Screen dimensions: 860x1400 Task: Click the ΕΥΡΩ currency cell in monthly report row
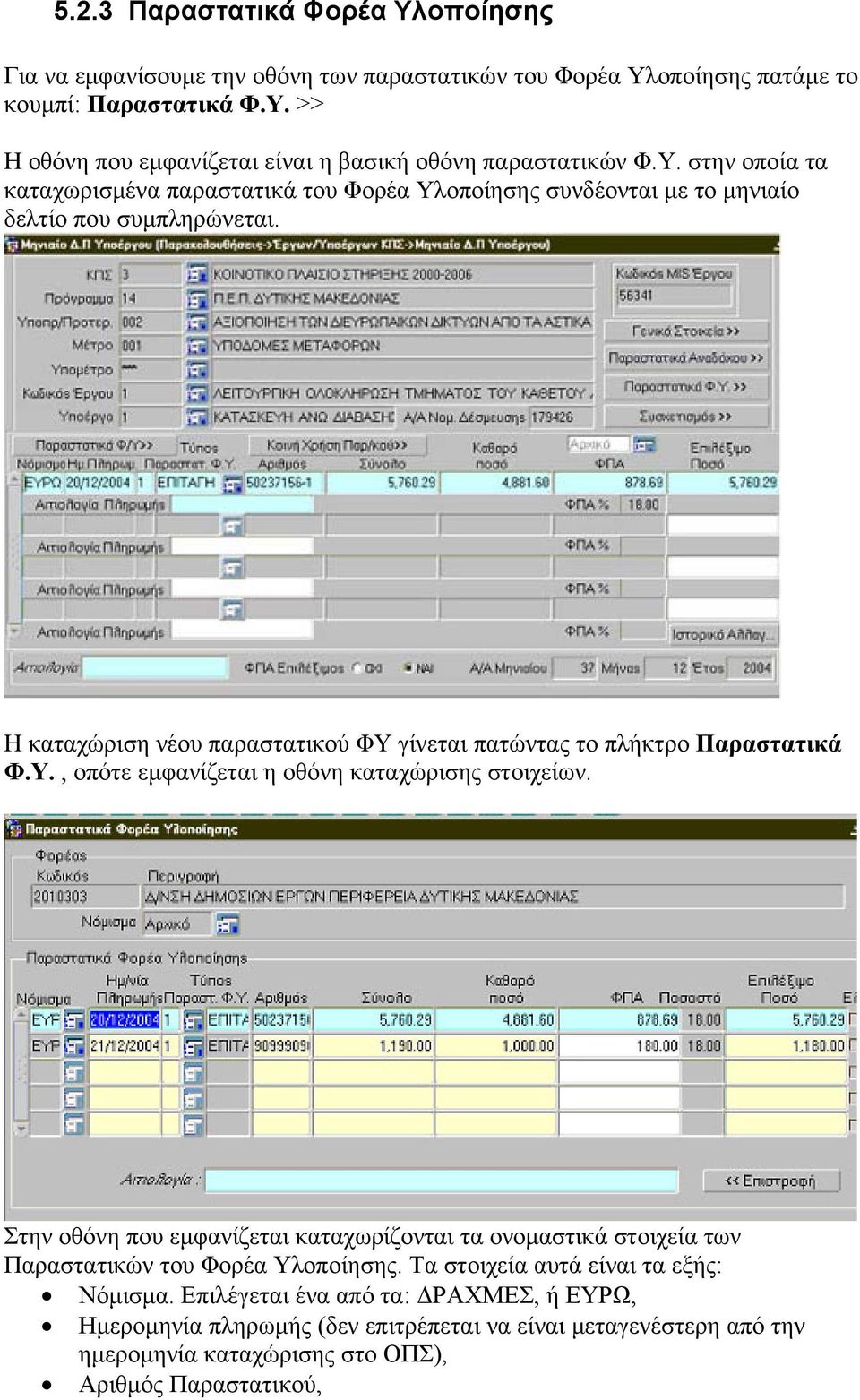[41, 483]
